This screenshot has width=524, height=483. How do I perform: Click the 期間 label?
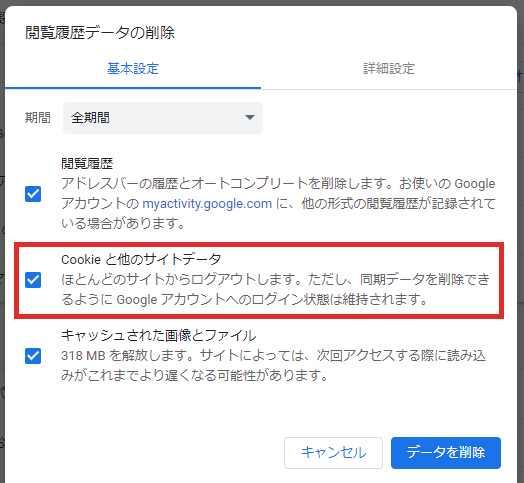(x=38, y=118)
